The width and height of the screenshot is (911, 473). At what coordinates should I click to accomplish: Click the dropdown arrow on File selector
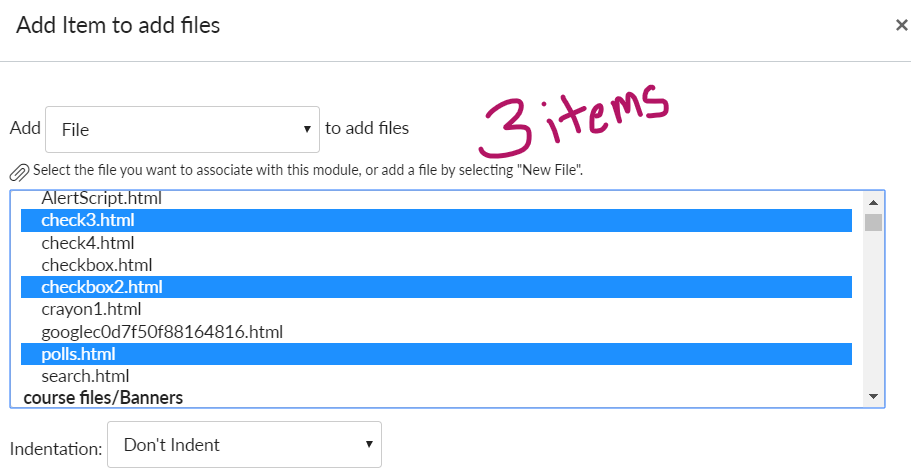[307, 129]
